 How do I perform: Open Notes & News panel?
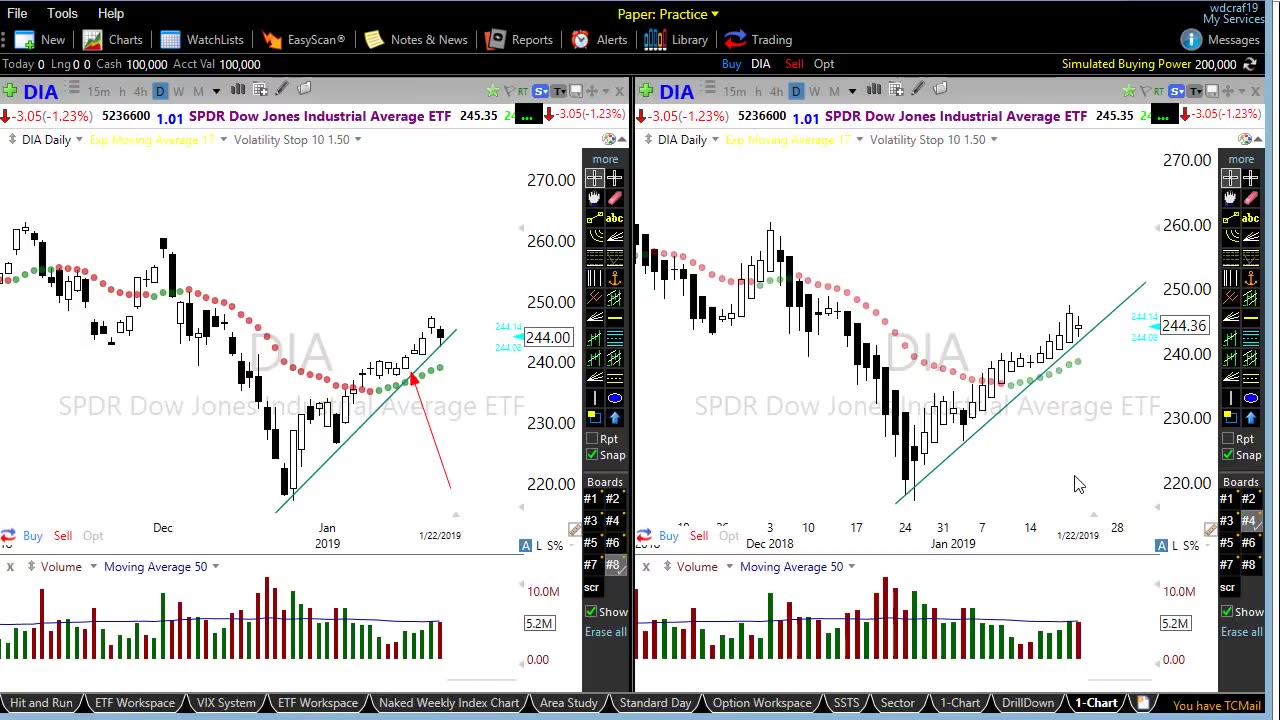(x=416, y=40)
